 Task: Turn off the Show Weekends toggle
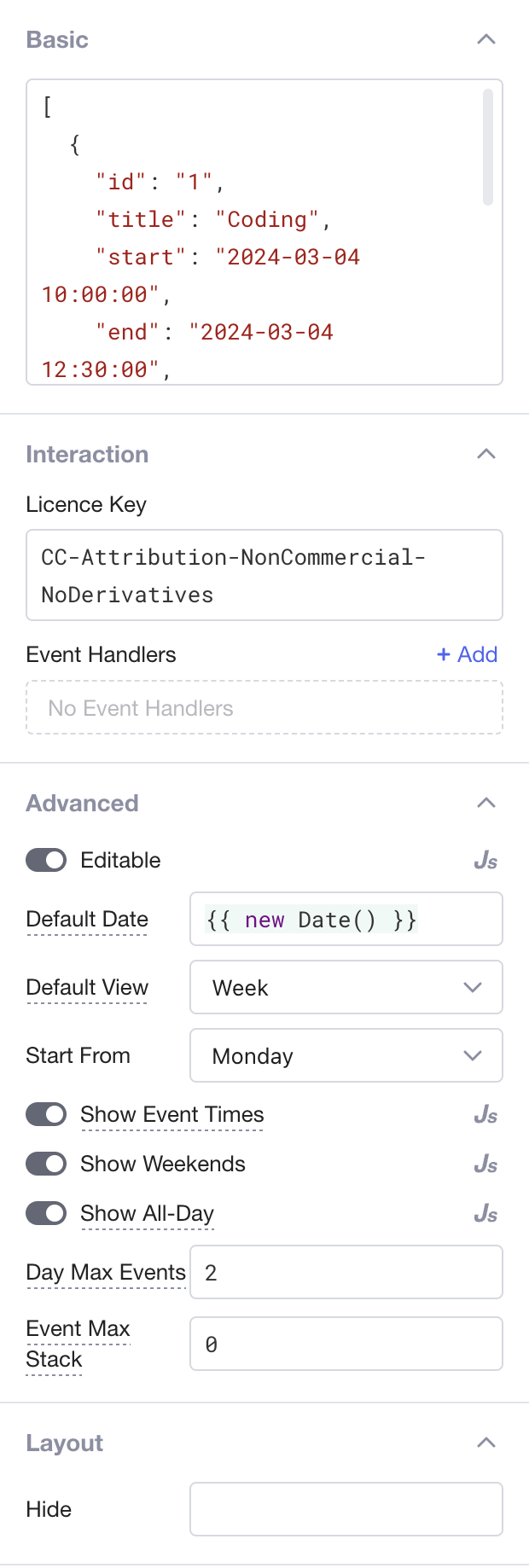point(46,1164)
